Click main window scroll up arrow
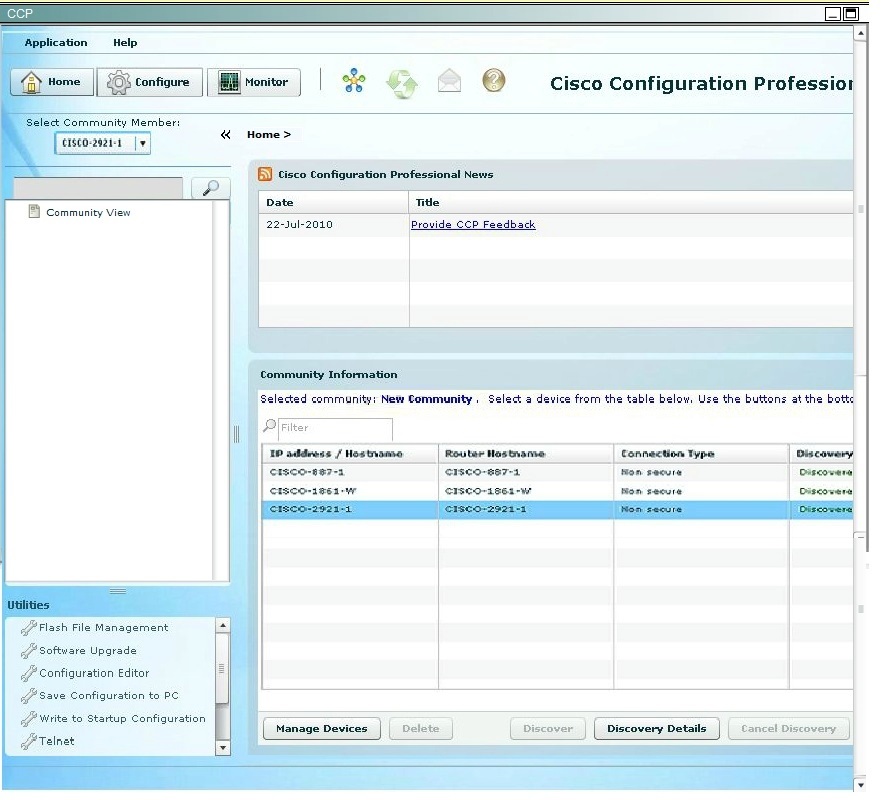Viewport: 882px width, 800px height. click(861, 33)
